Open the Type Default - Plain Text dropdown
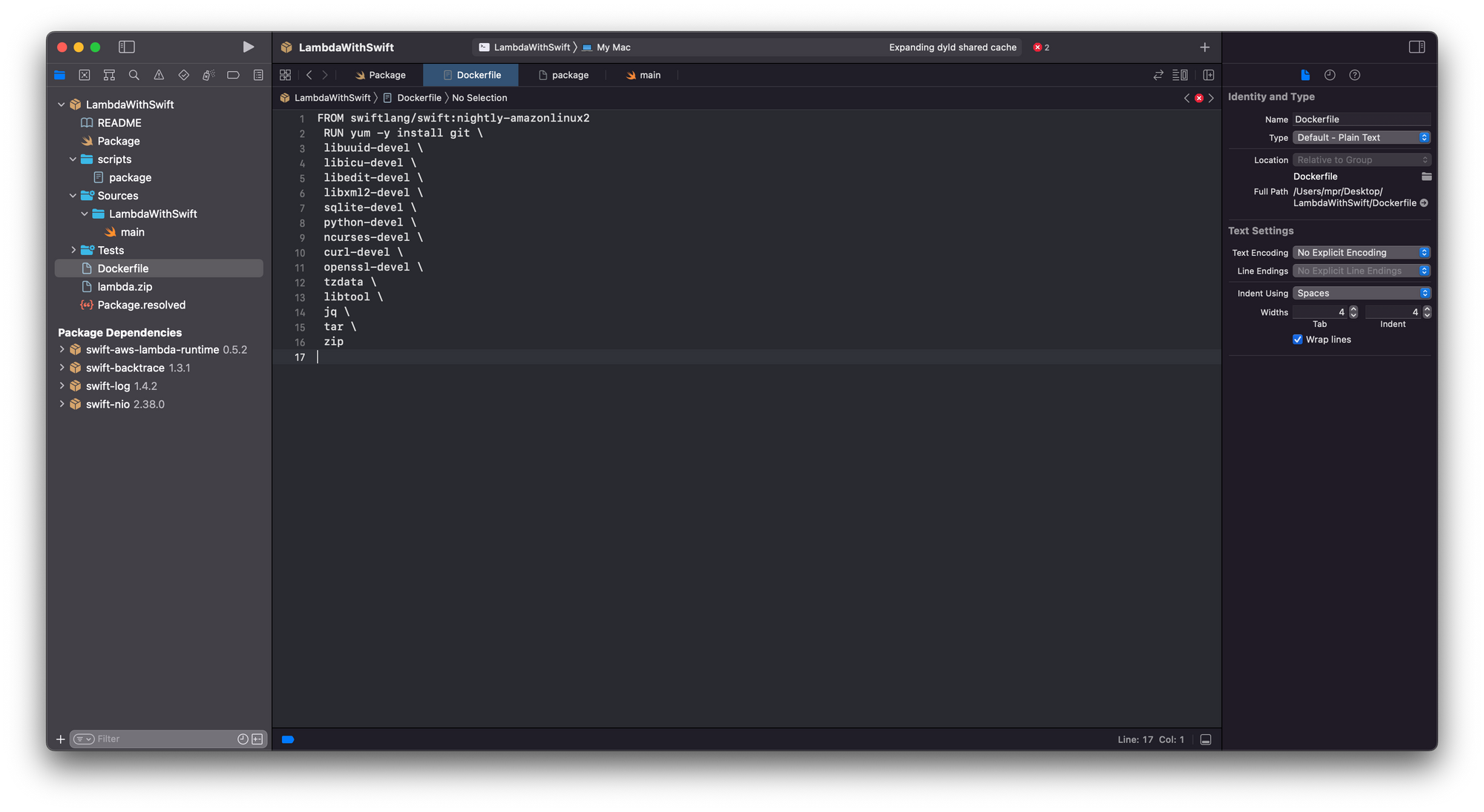 1361,138
